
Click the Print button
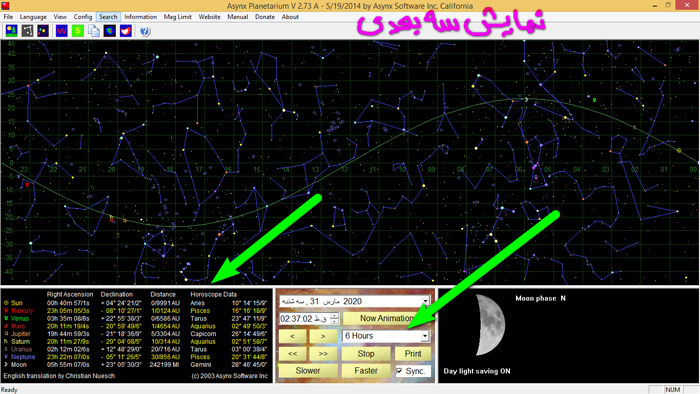click(412, 354)
